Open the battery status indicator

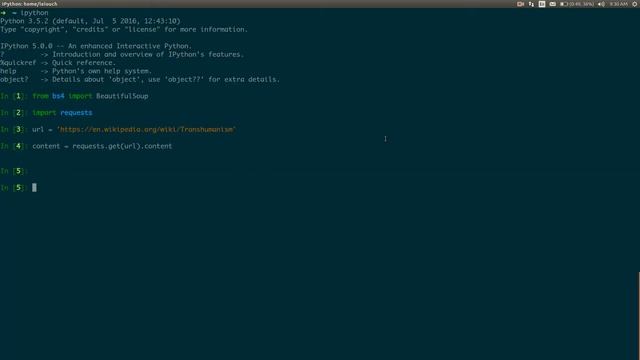tap(577, 4)
